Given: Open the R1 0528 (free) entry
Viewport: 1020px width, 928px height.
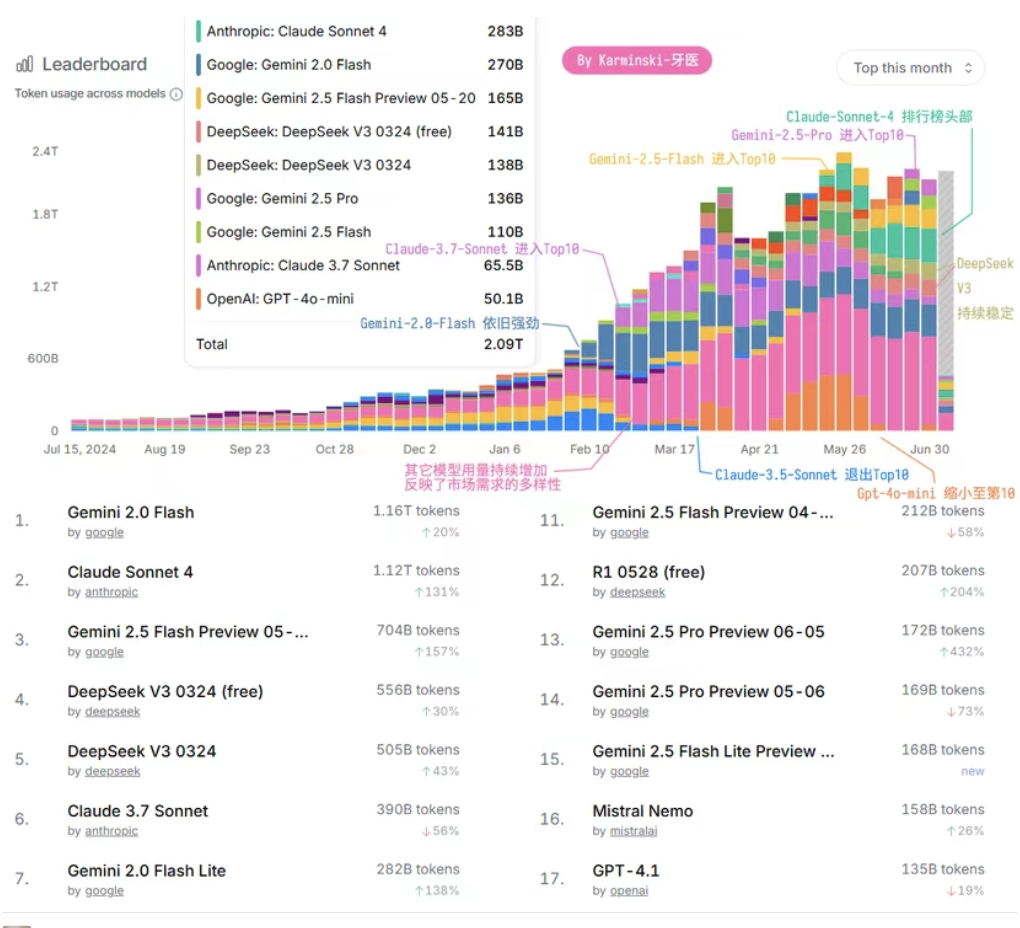Looking at the screenshot, I should point(649,572).
